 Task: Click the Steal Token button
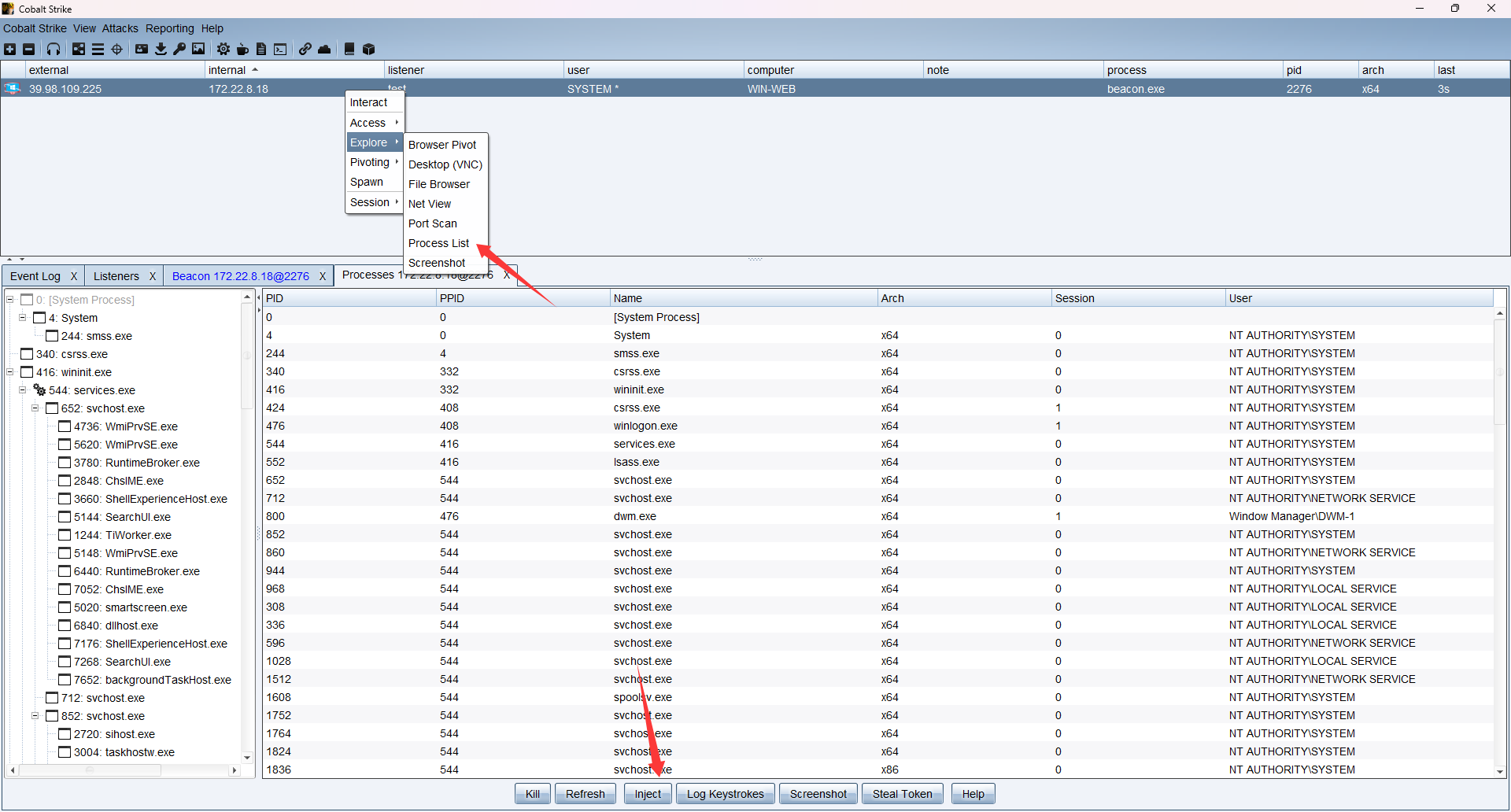(x=902, y=794)
